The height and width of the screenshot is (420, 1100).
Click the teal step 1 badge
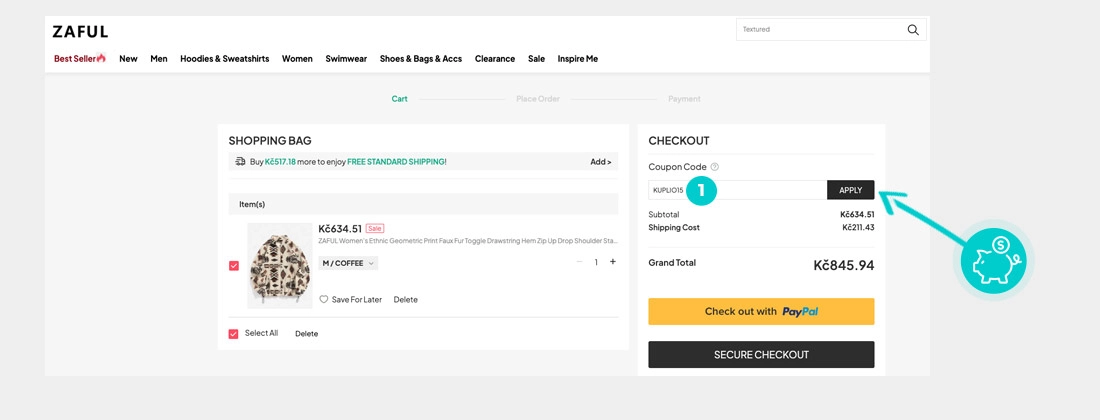701,190
